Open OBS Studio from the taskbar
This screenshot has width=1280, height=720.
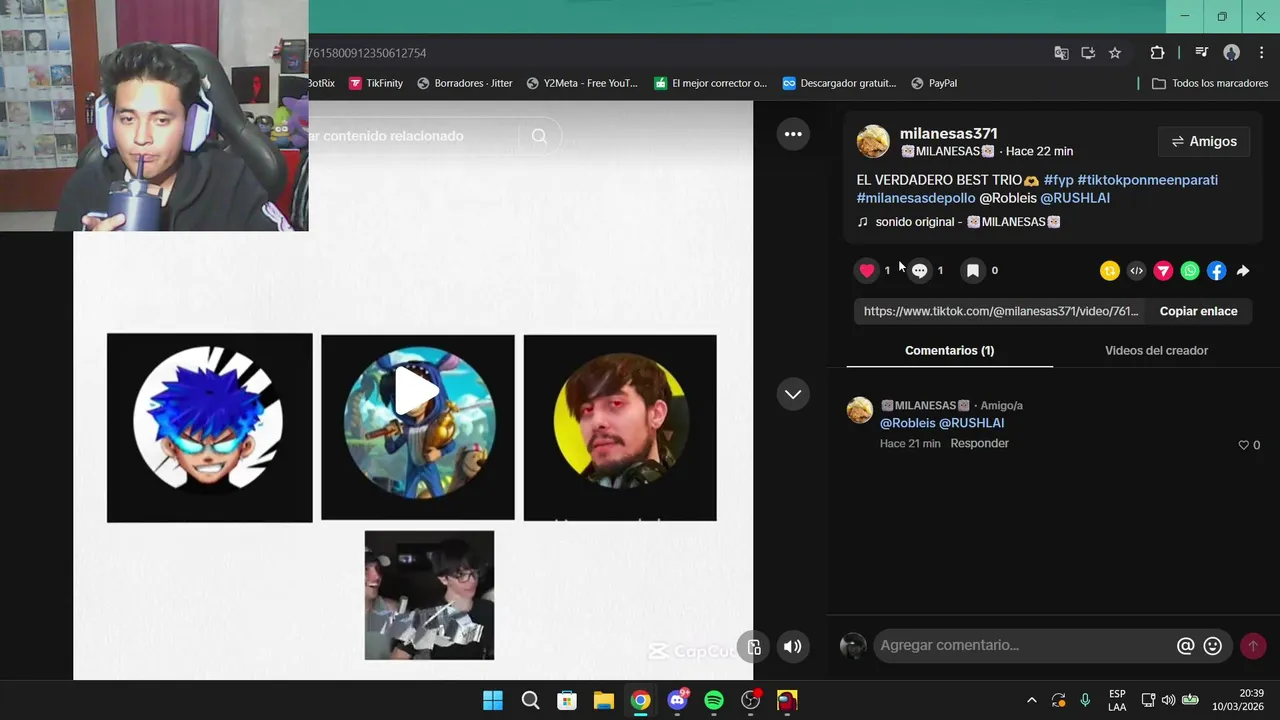click(751, 700)
